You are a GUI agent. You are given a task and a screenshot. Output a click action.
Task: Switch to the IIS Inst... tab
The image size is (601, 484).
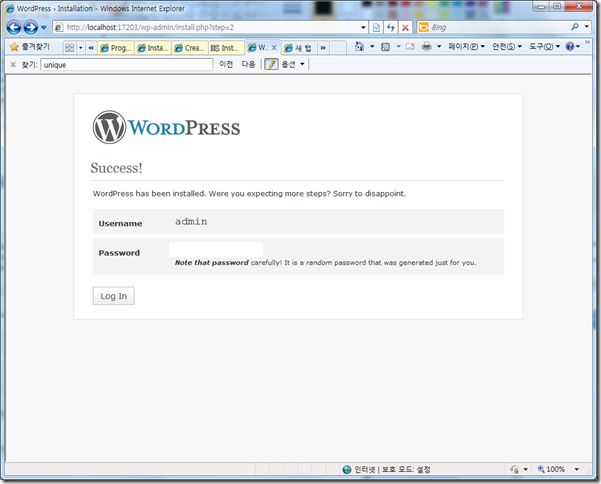coord(227,48)
